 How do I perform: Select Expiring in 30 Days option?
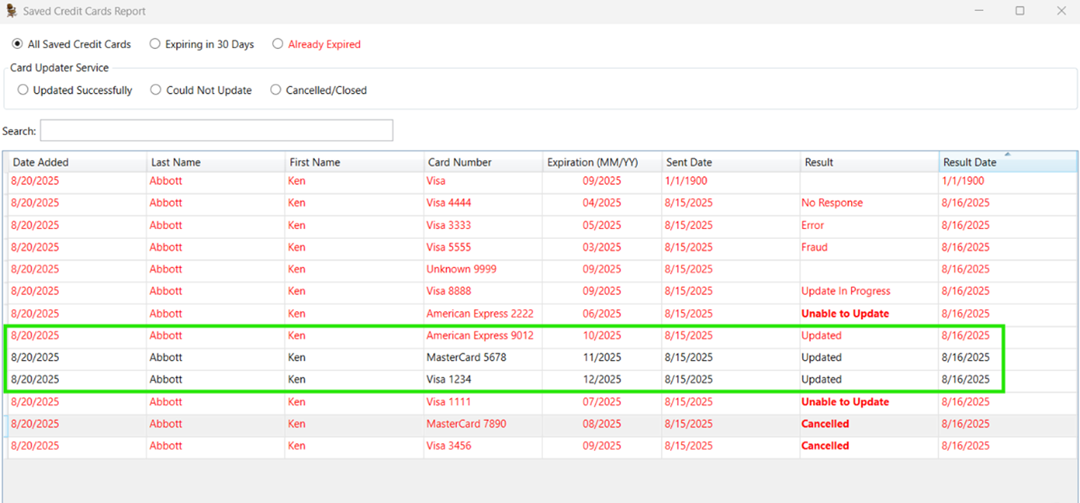tap(155, 44)
